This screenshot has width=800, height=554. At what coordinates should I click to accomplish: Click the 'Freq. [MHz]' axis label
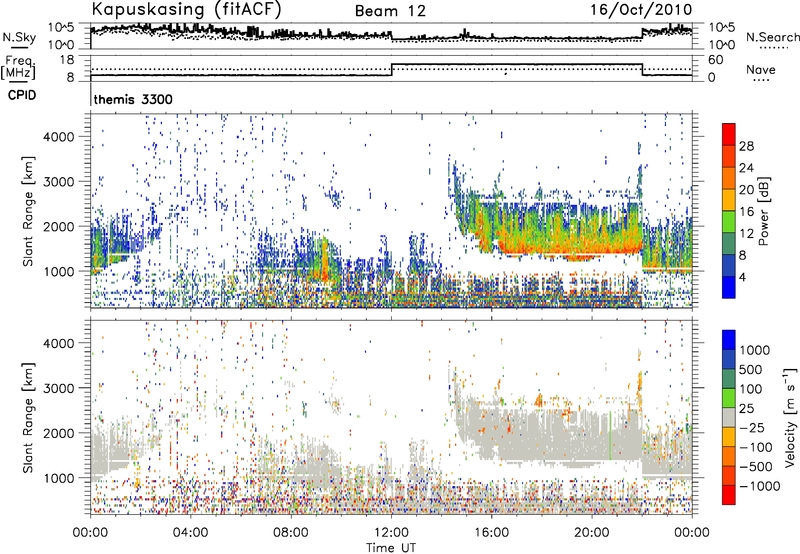18,68
